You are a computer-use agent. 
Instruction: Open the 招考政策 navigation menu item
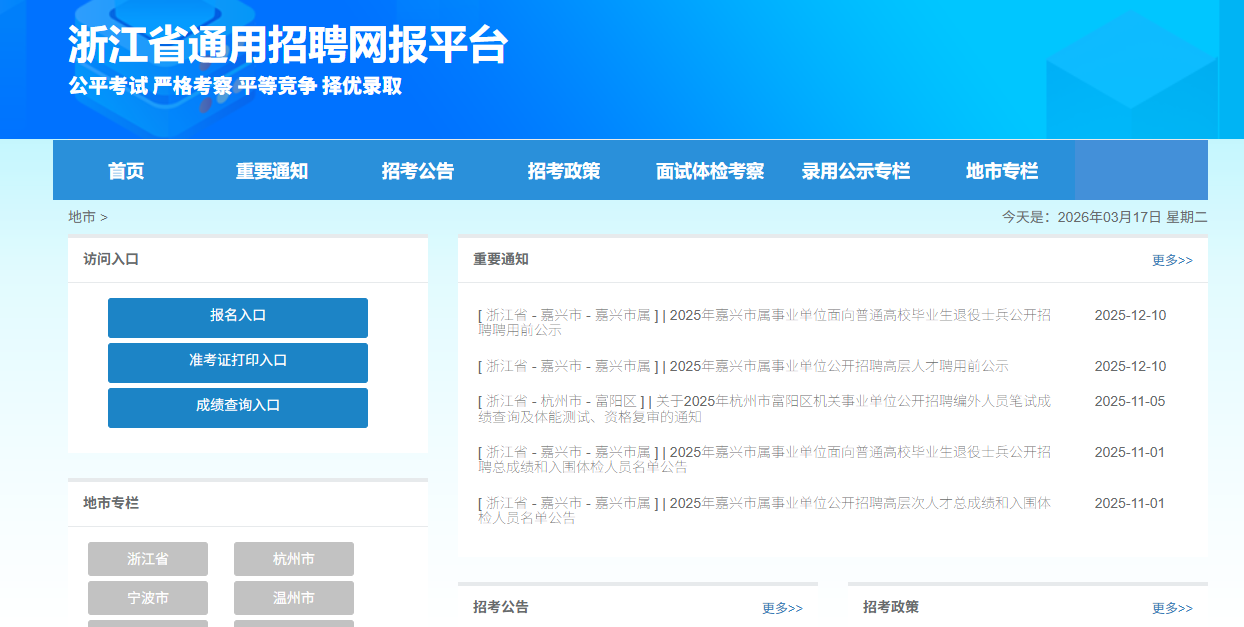click(564, 170)
